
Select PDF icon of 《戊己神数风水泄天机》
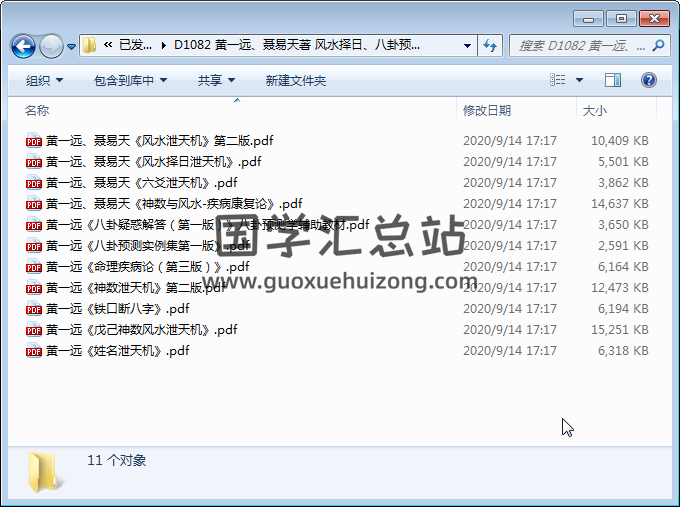(x=34, y=330)
